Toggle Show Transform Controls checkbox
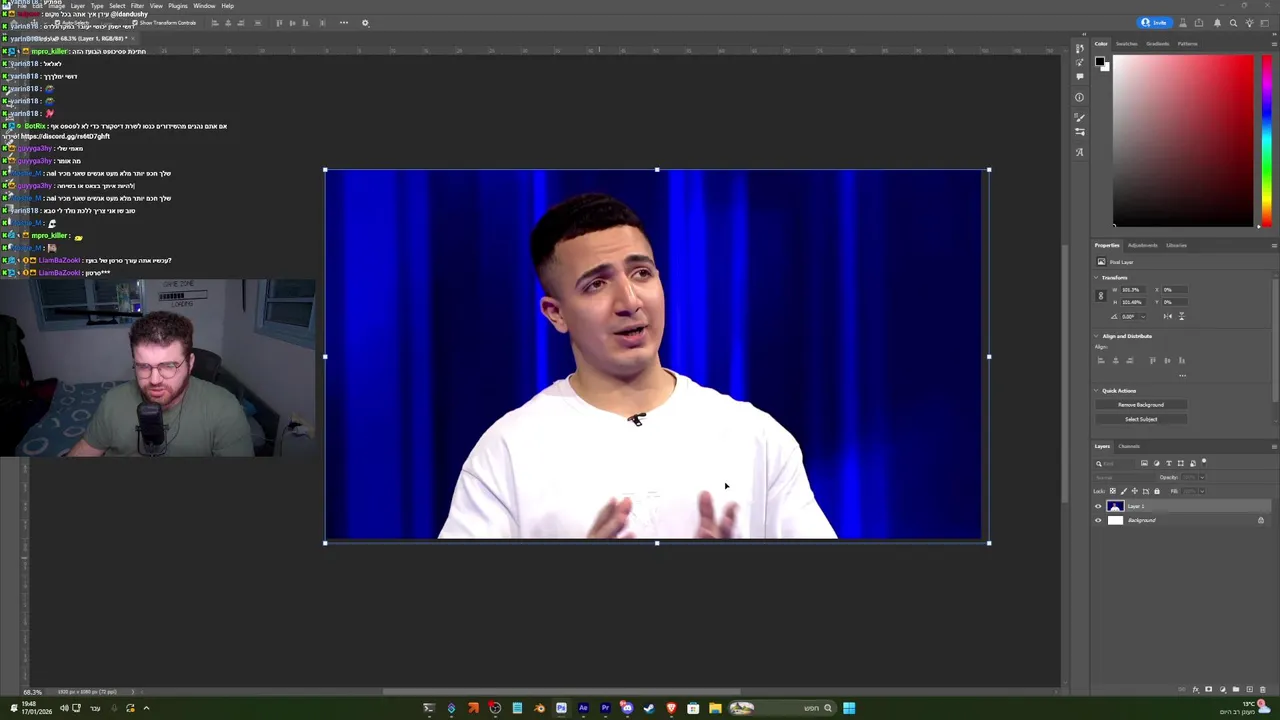Image resolution: width=1280 pixels, height=720 pixels. [x=135, y=23]
